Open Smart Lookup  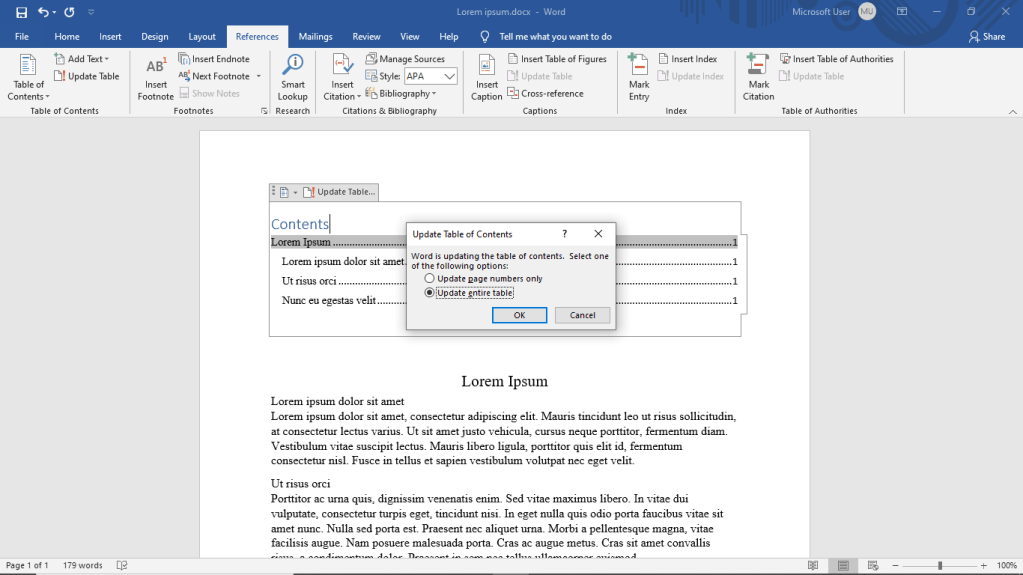(x=292, y=78)
